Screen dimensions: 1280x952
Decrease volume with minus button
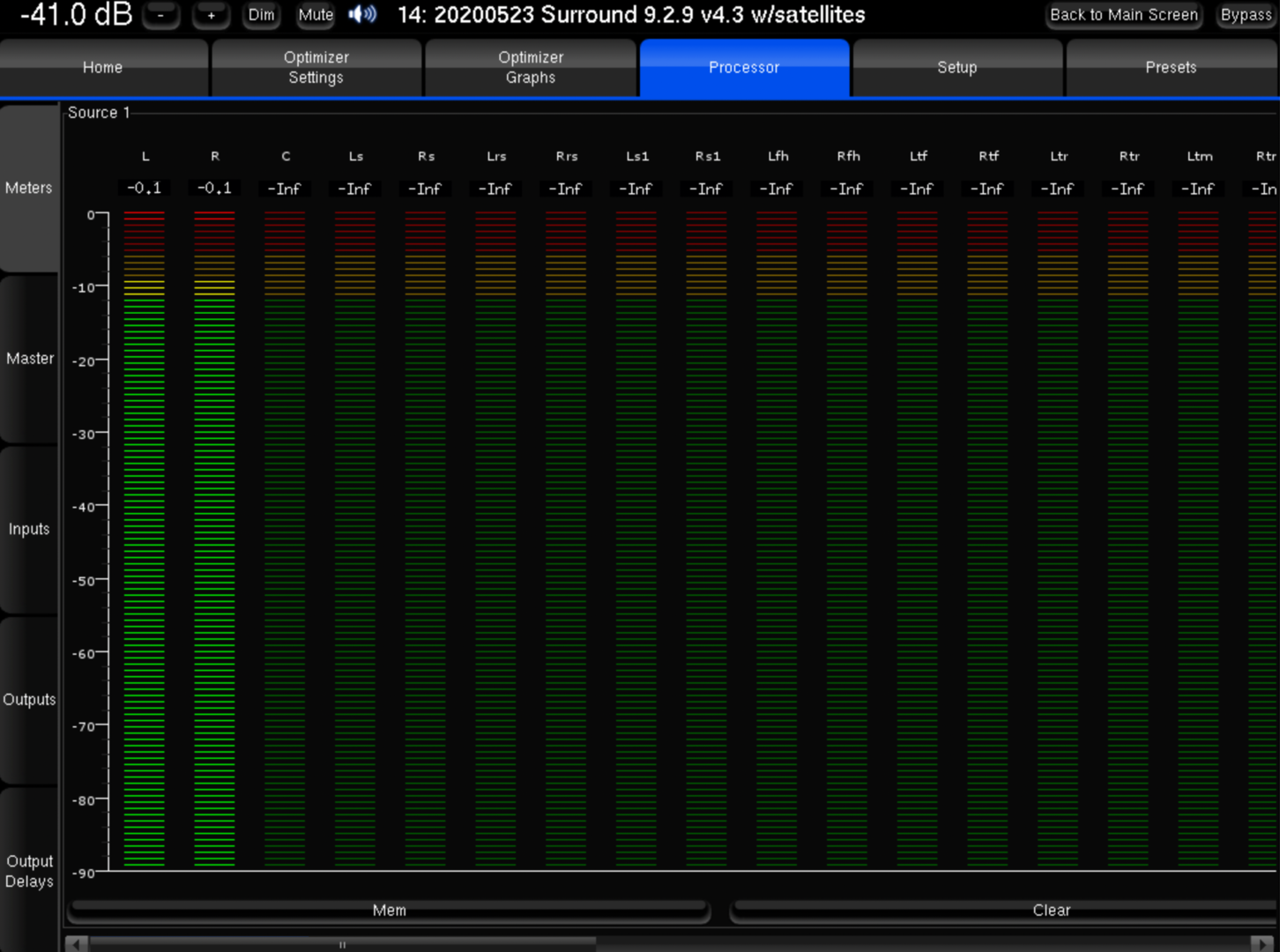click(x=160, y=15)
